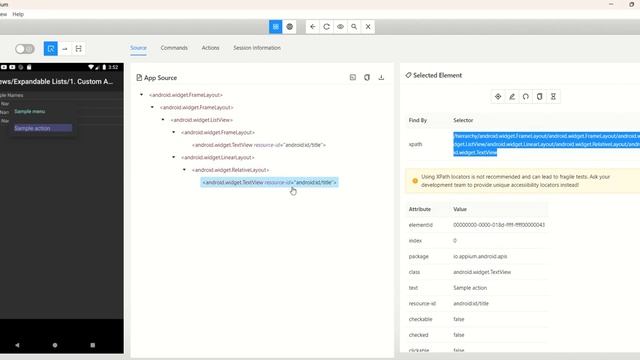Image resolution: width=640 pixels, height=360 pixels.
Task: Click the back arrow toolbar button
Action: (313, 27)
